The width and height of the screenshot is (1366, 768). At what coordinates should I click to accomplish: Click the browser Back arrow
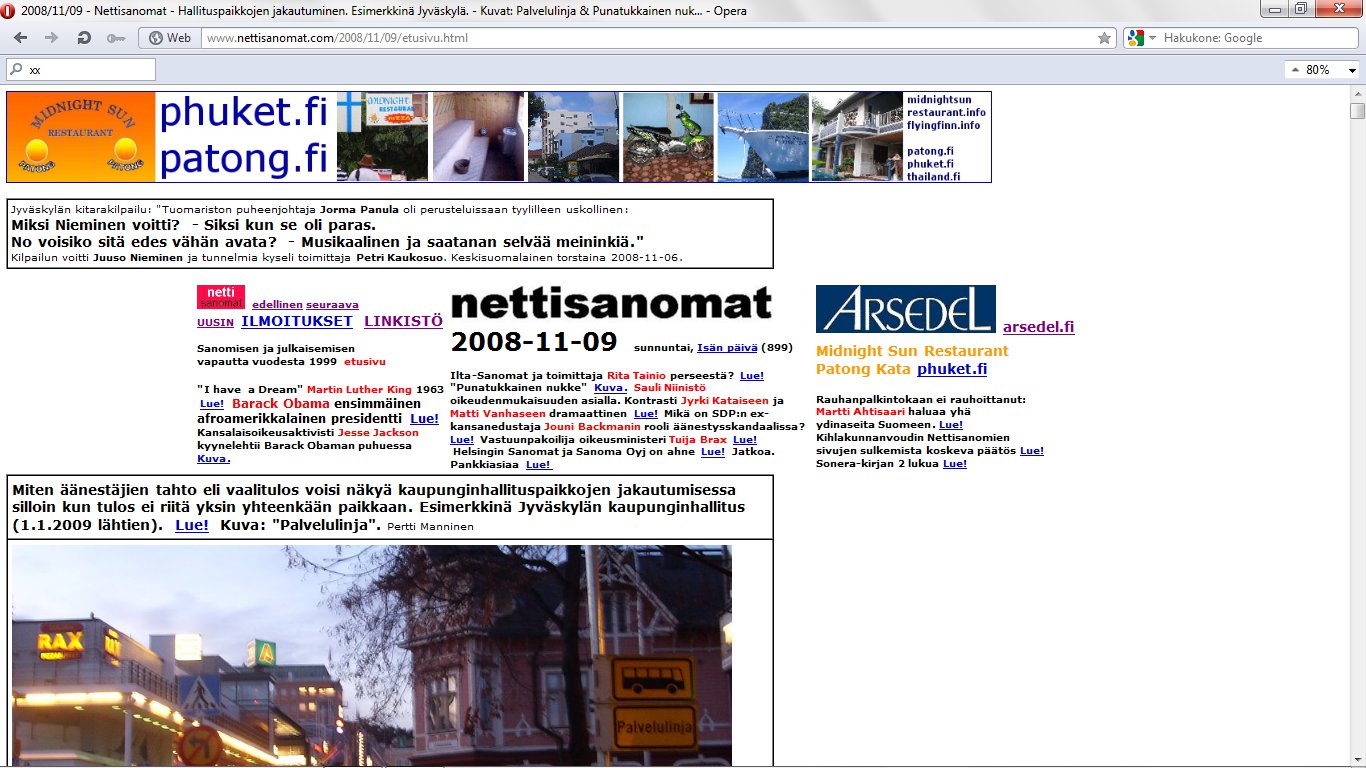tap(21, 38)
